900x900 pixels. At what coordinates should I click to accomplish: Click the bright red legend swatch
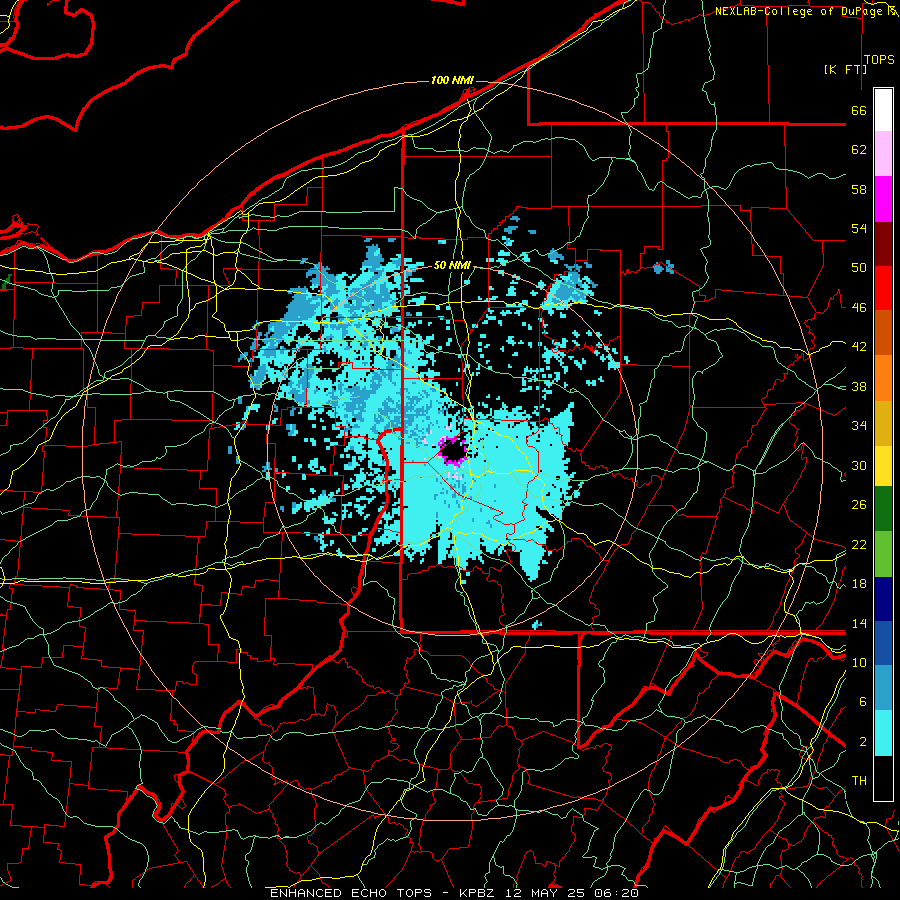pyautogui.click(x=883, y=288)
